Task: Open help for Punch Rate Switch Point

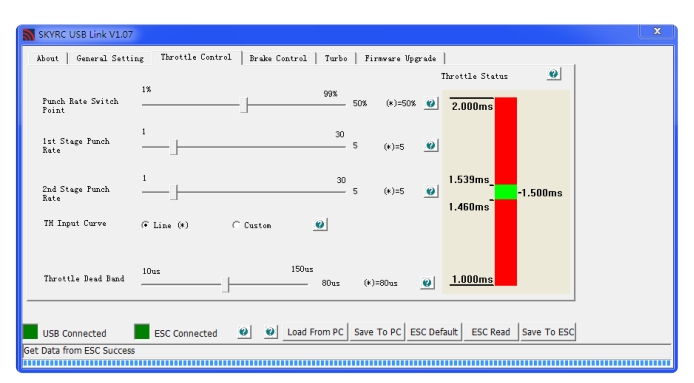Action: (431, 104)
